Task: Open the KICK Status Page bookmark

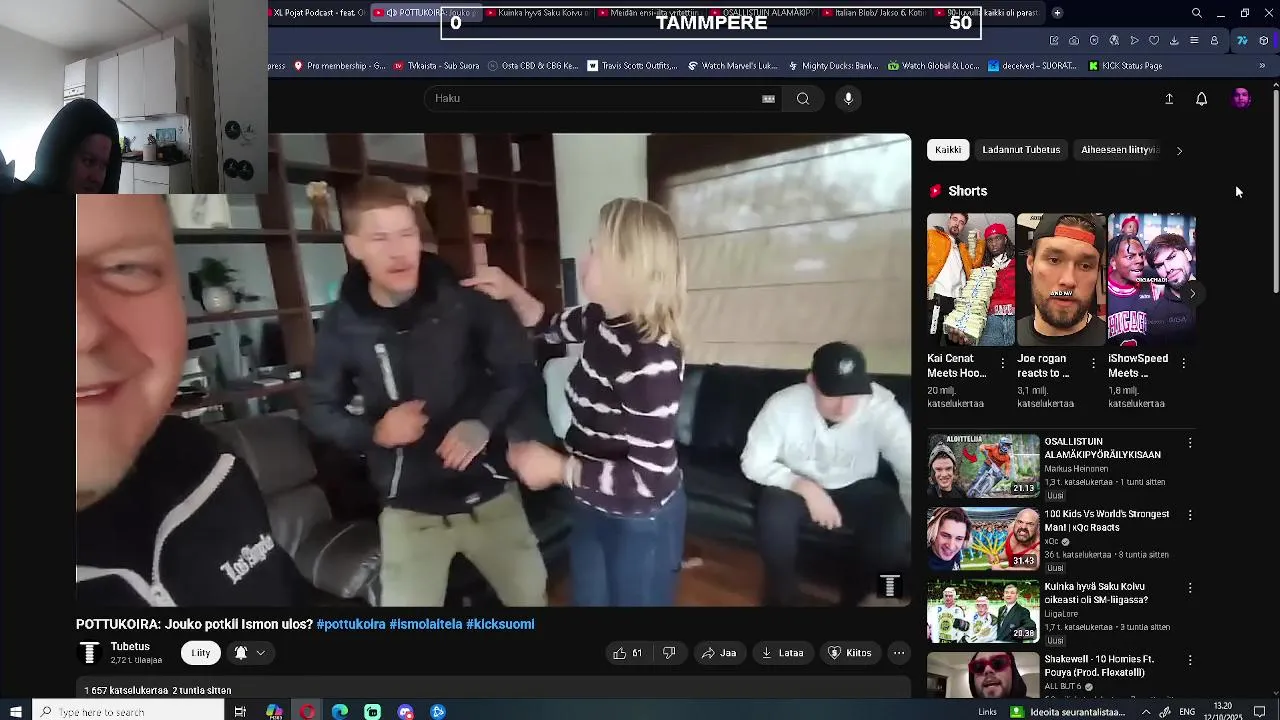Action: (x=1125, y=66)
